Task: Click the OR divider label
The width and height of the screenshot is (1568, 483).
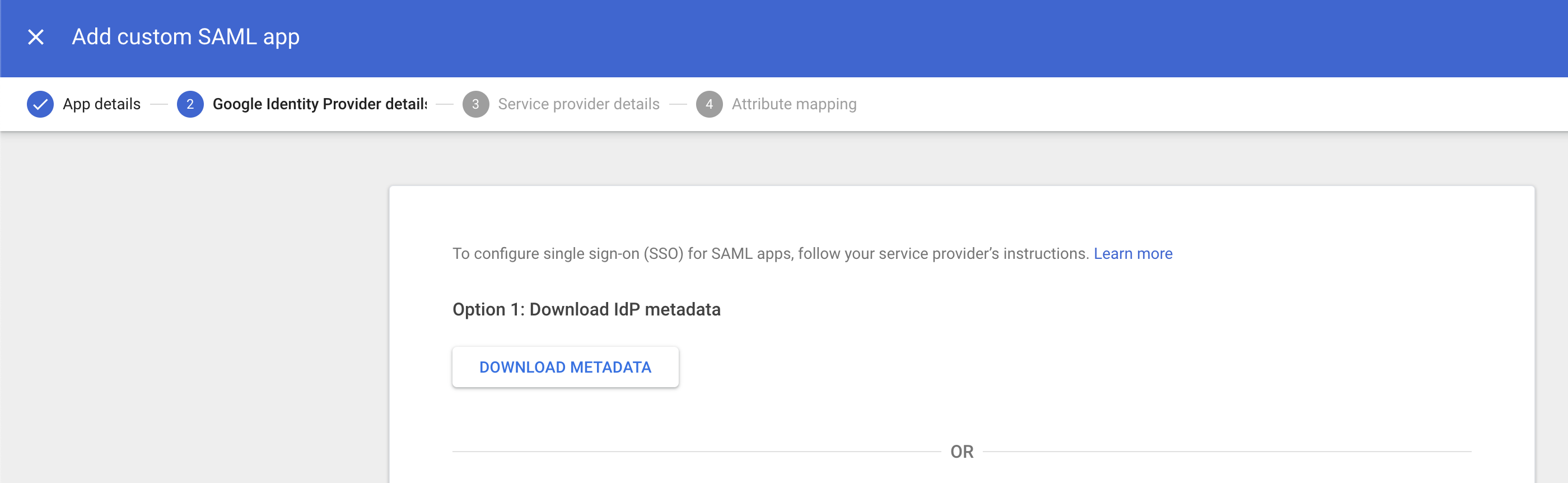Action: [x=962, y=452]
